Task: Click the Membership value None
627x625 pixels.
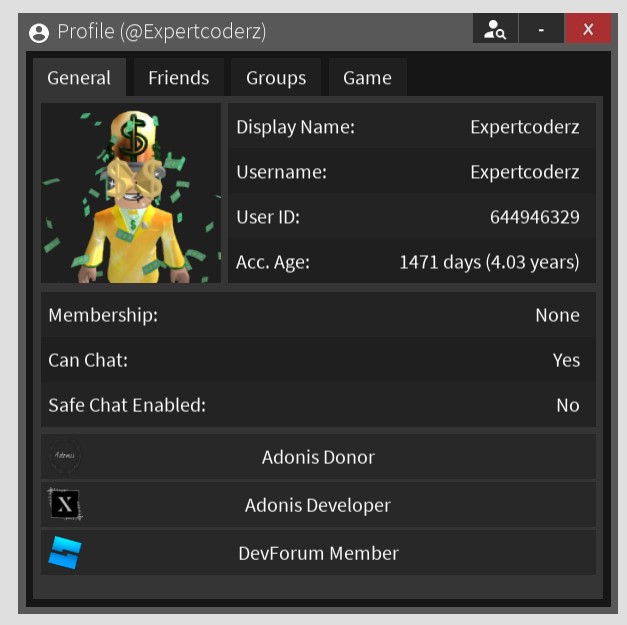Action: (x=557, y=315)
